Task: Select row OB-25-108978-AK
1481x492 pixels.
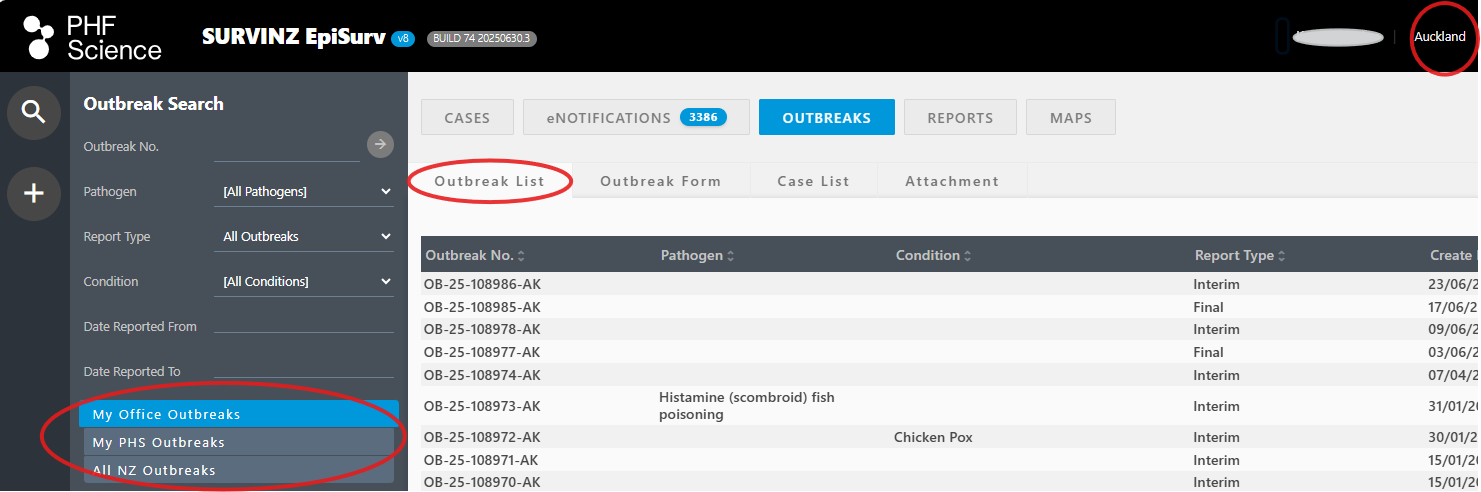Action: pos(949,329)
